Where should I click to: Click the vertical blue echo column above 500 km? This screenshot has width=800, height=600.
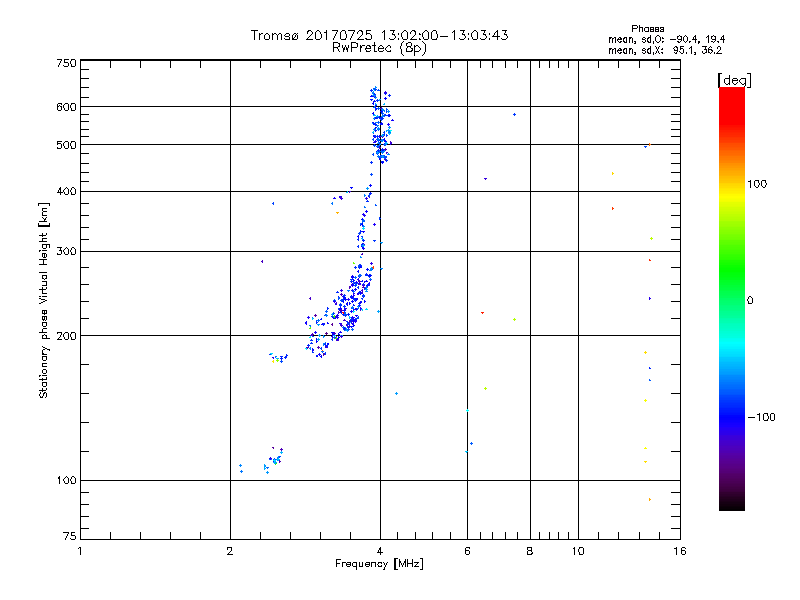(381, 125)
